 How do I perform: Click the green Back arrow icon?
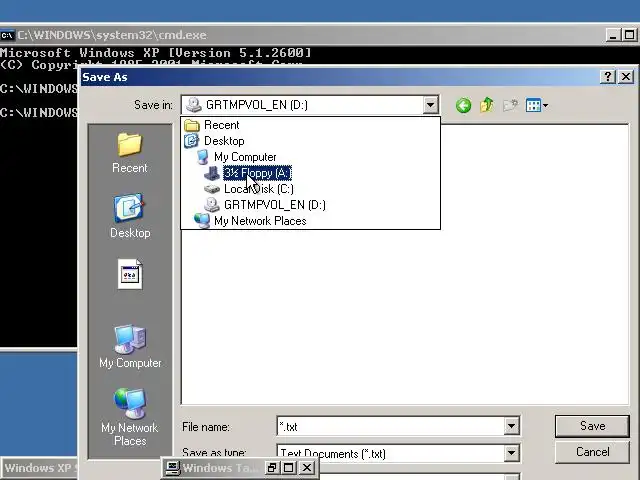point(463,105)
